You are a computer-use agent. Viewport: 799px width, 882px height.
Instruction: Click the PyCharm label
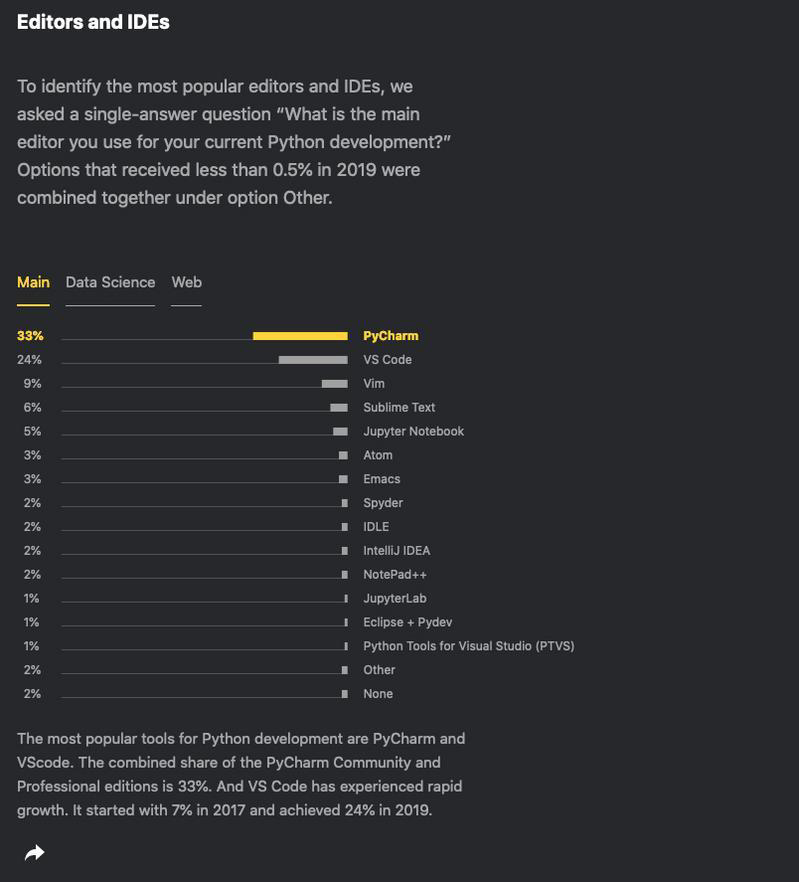click(x=390, y=336)
